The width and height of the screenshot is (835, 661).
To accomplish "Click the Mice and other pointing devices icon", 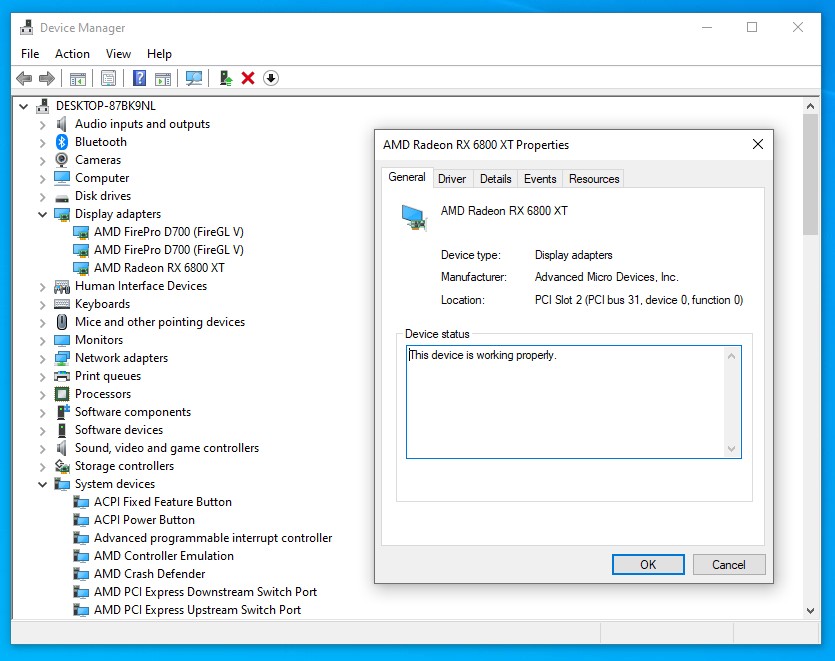I will coord(62,322).
